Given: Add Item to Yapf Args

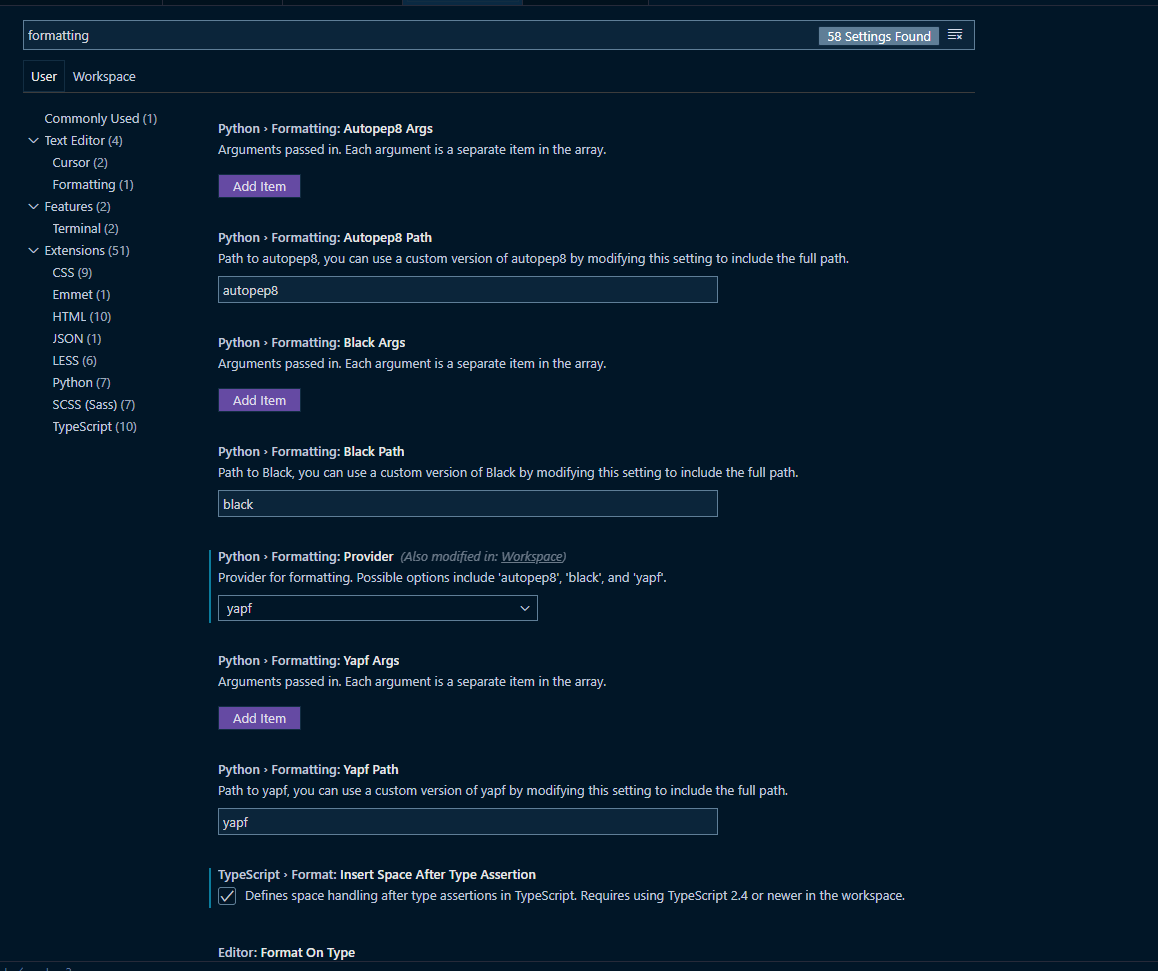Looking at the screenshot, I should pyautogui.click(x=259, y=718).
